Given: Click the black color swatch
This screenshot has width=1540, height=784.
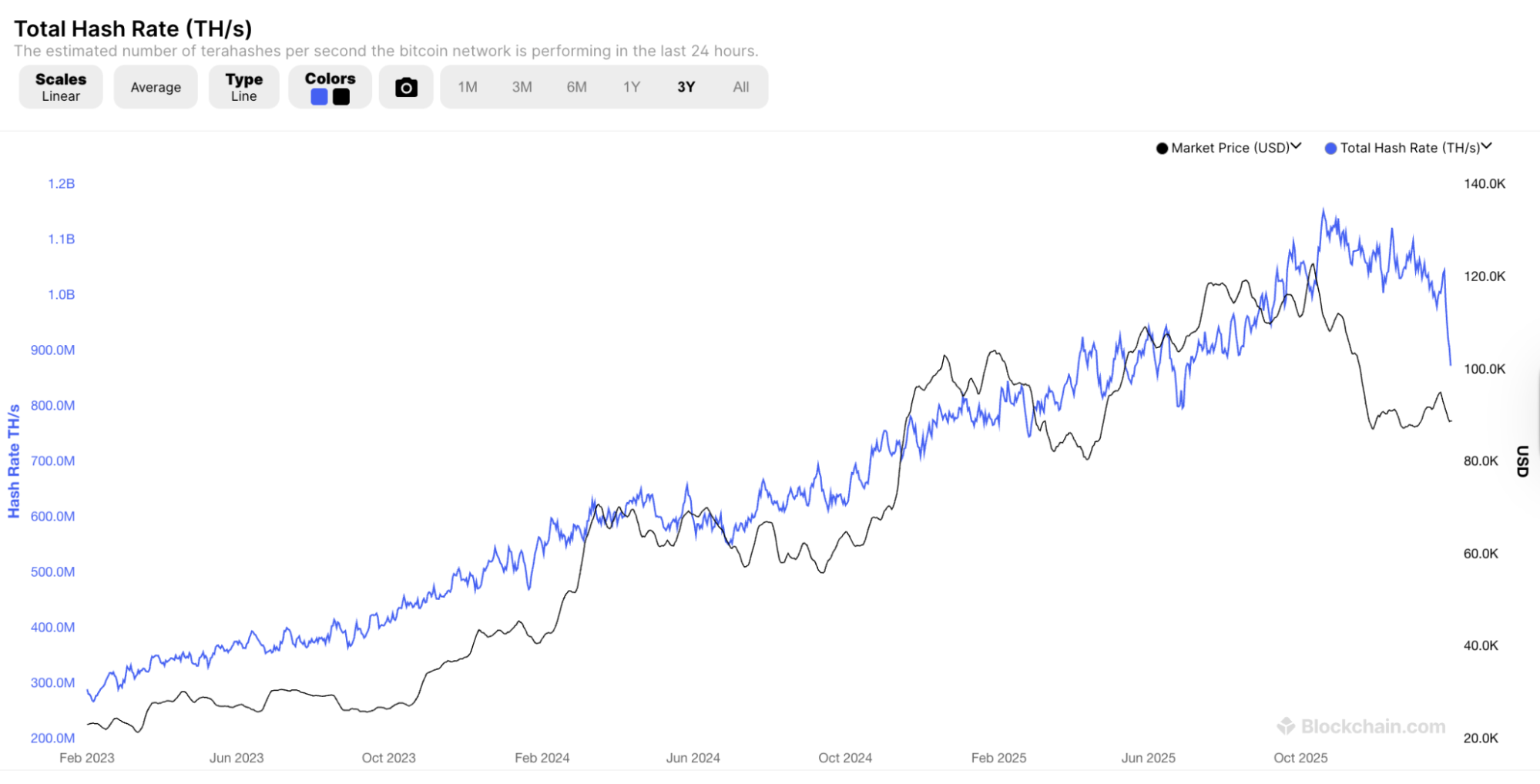Looking at the screenshot, I should [341, 97].
